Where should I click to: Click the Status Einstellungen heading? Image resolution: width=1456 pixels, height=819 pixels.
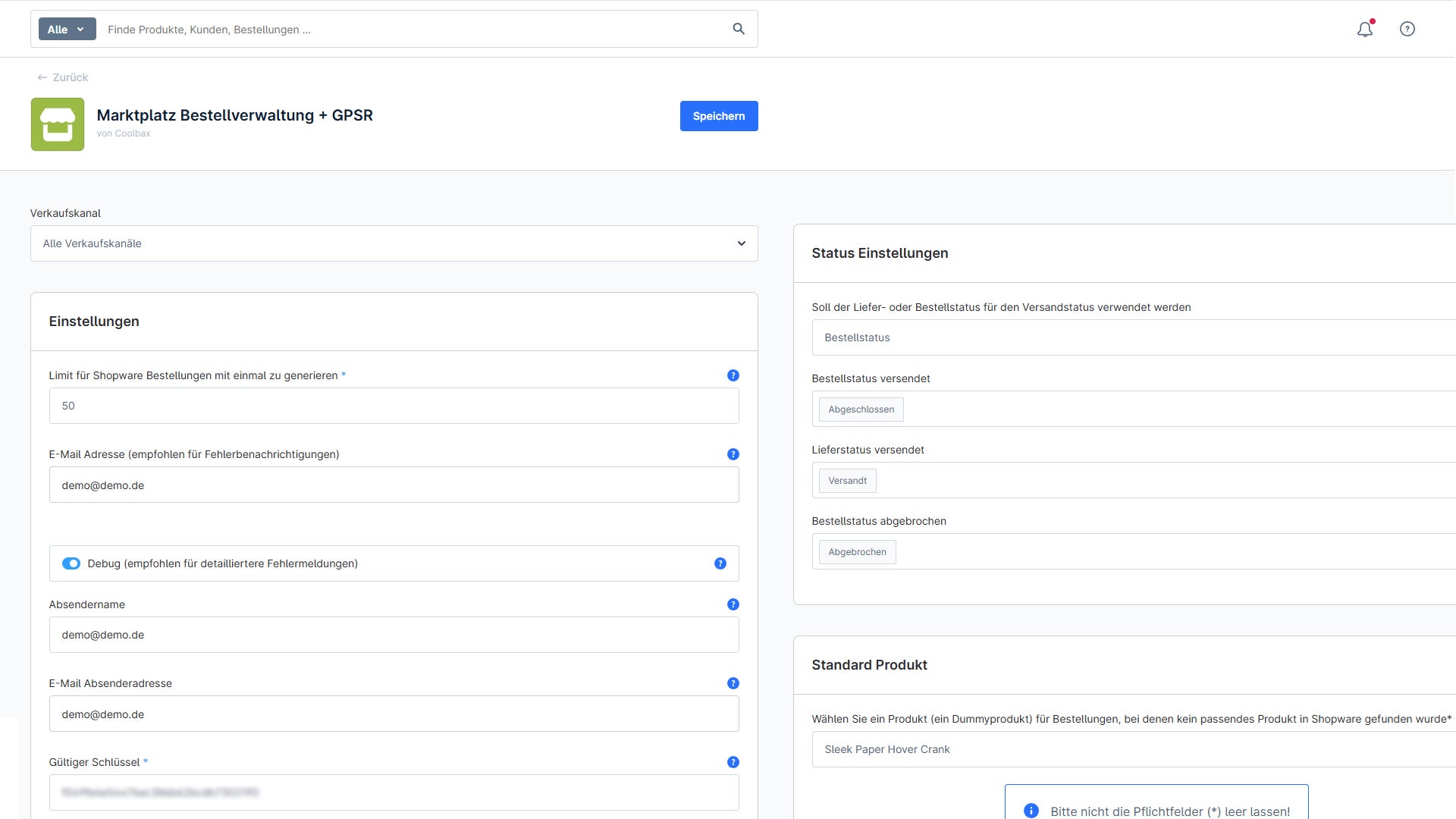coord(880,253)
